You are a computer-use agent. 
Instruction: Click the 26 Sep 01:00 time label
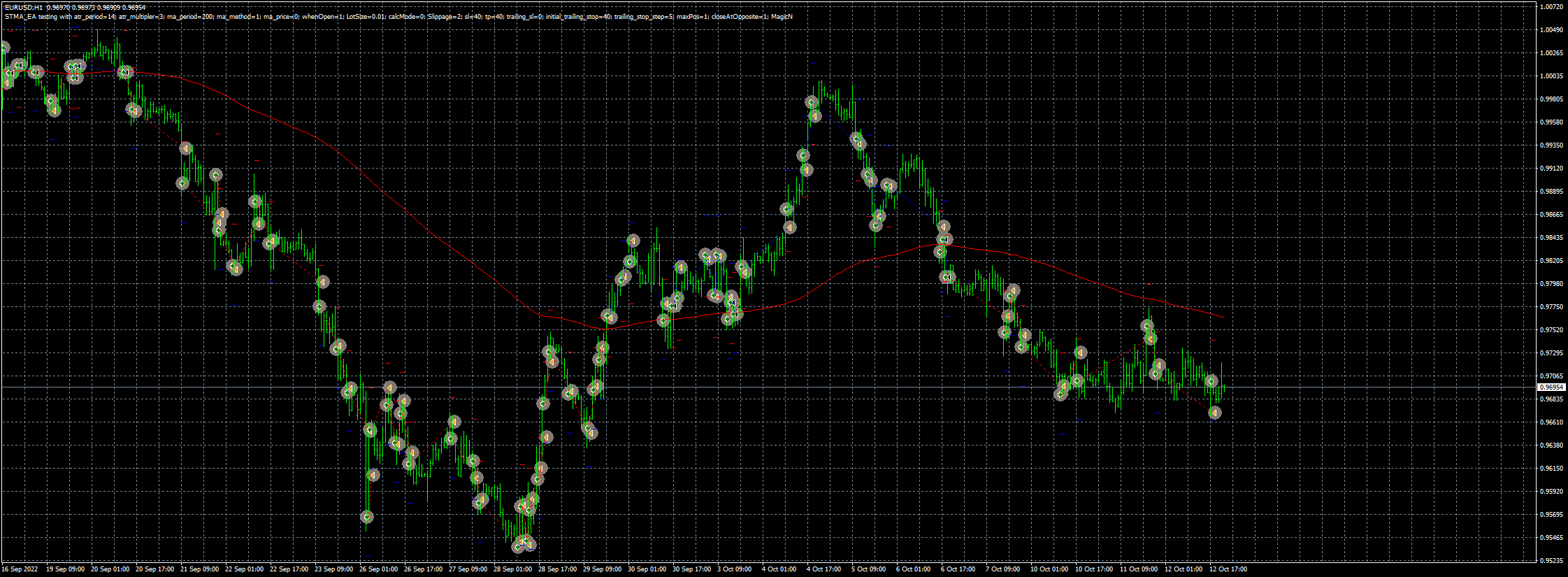(x=378, y=569)
